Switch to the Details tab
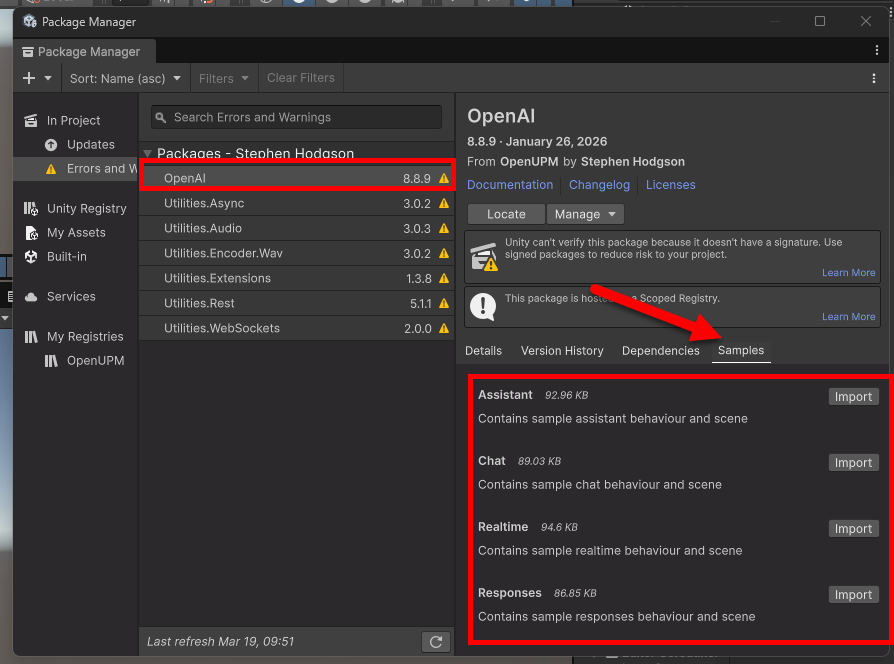This screenshot has height=664, width=894. click(x=483, y=351)
